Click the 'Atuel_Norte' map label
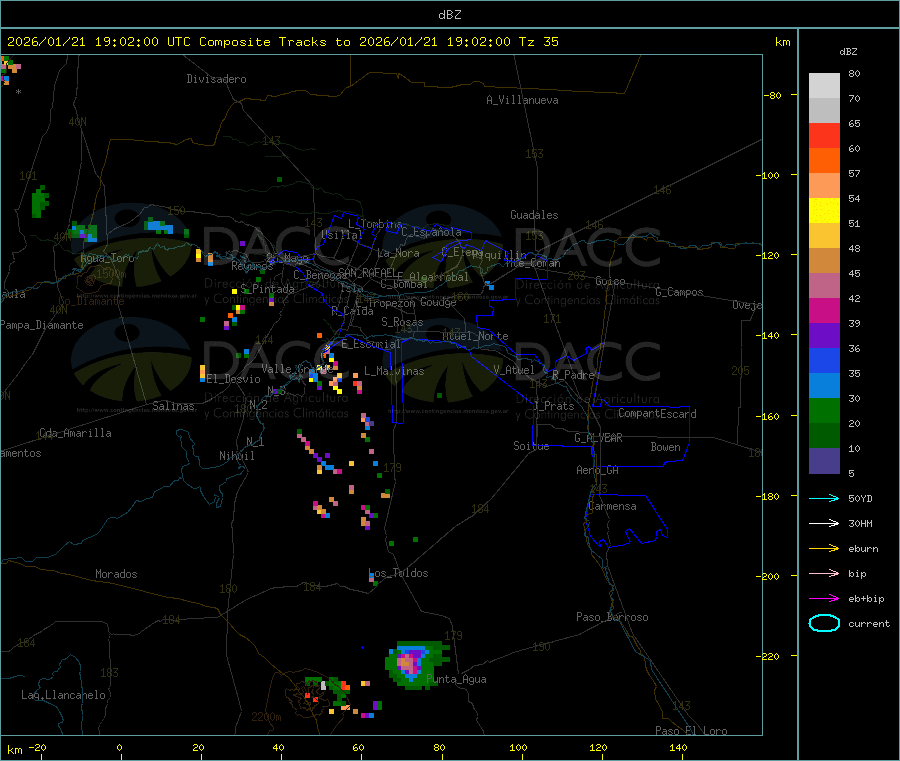The height and width of the screenshot is (761, 900). coord(475,336)
